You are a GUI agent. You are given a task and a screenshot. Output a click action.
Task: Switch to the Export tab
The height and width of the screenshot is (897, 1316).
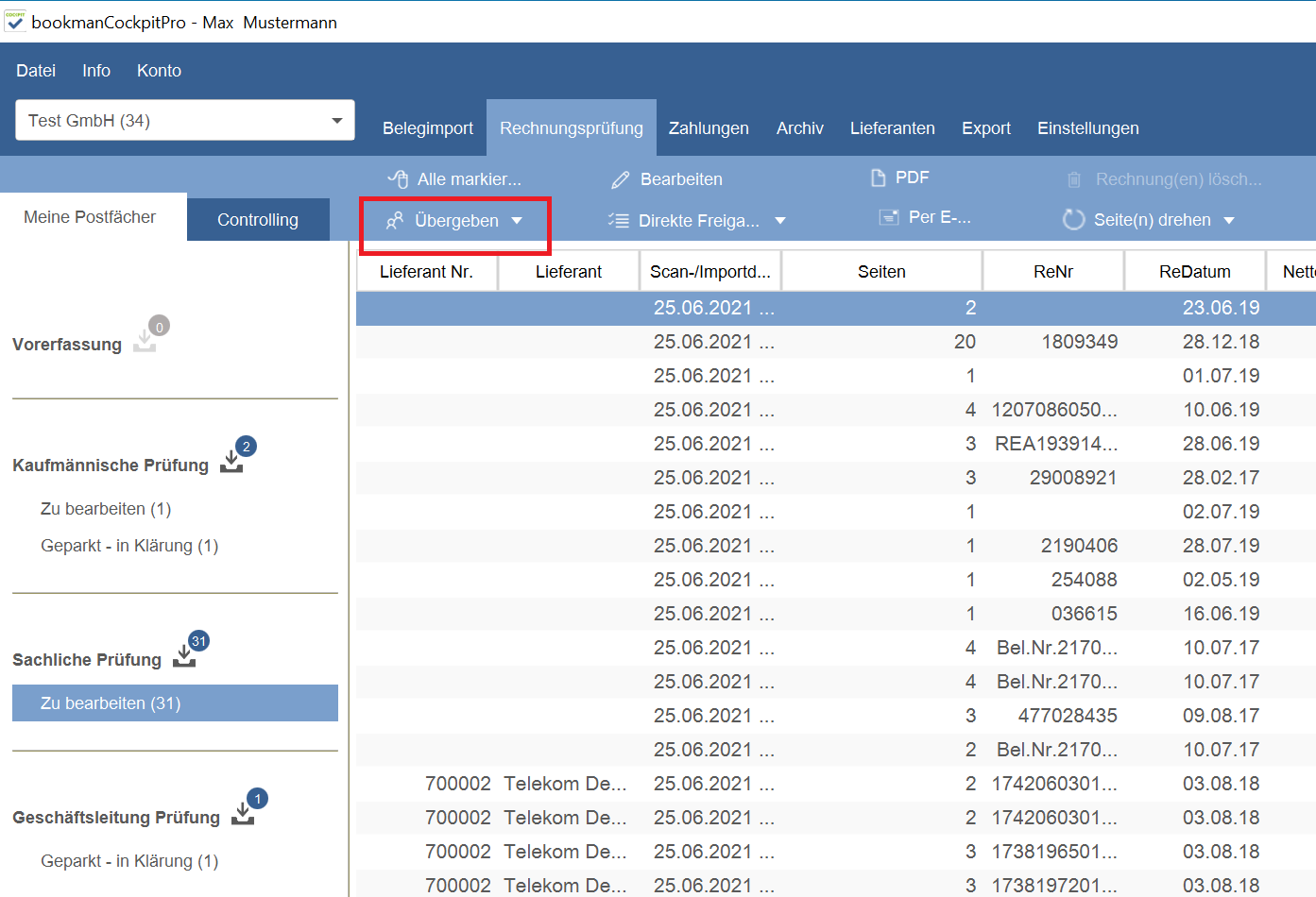[x=986, y=128]
